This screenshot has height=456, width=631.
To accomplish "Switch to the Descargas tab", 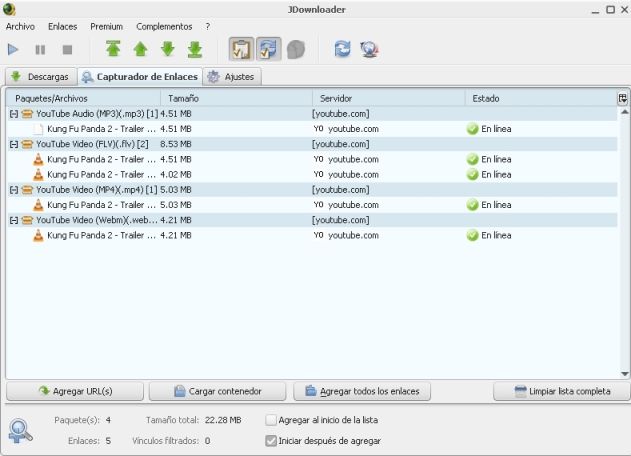I will coord(39,76).
